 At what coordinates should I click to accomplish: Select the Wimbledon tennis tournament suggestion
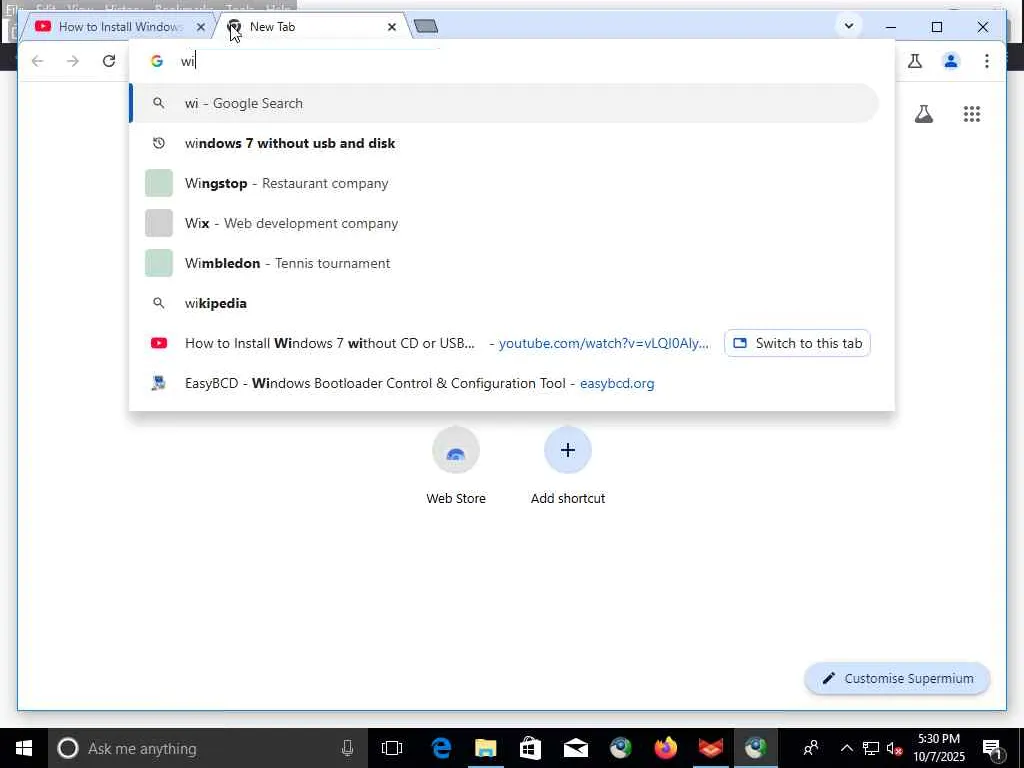point(504,263)
